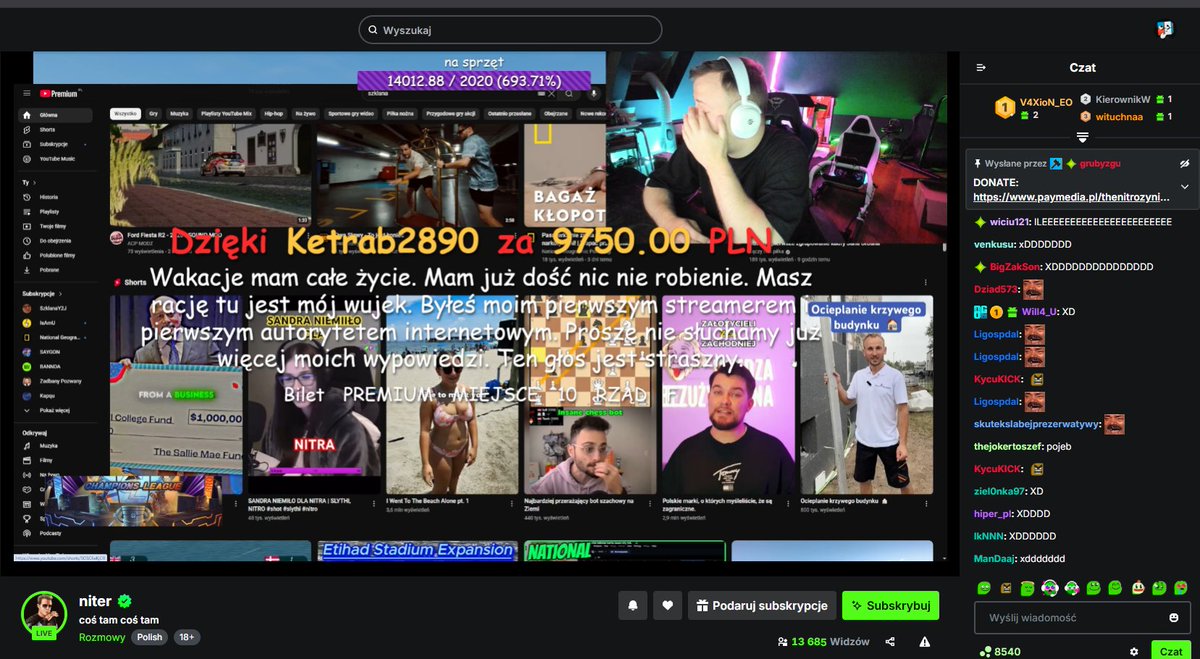The width and height of the screenshot is (1200, 659).
Task: Click the stream title coś tam coś tam
Action: 118,621
